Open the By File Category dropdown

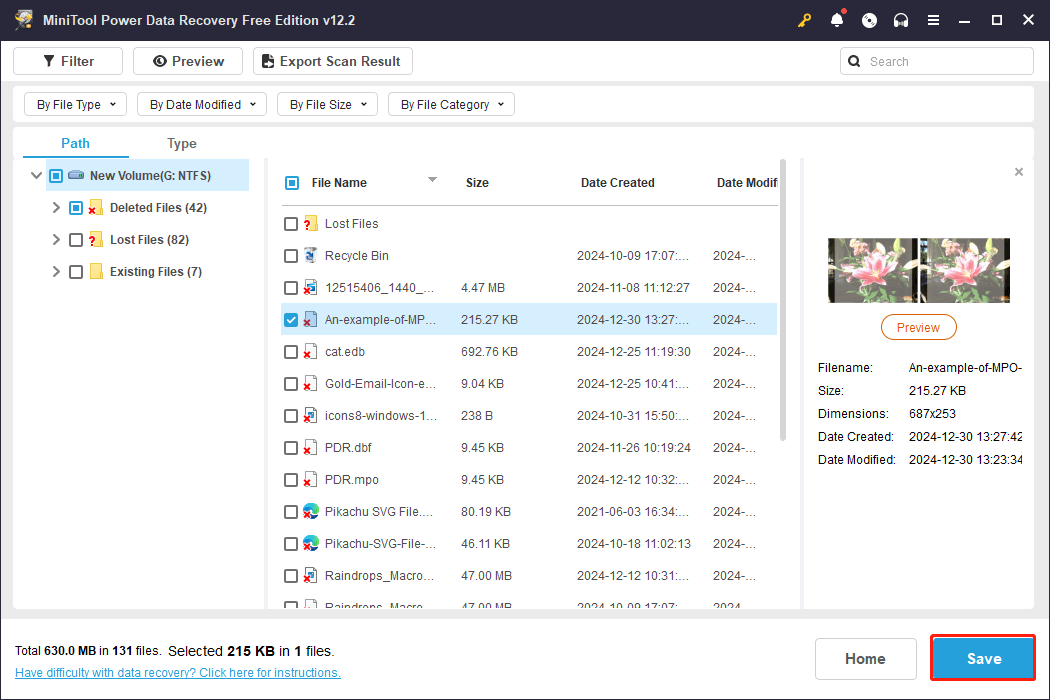click(451, 104)
